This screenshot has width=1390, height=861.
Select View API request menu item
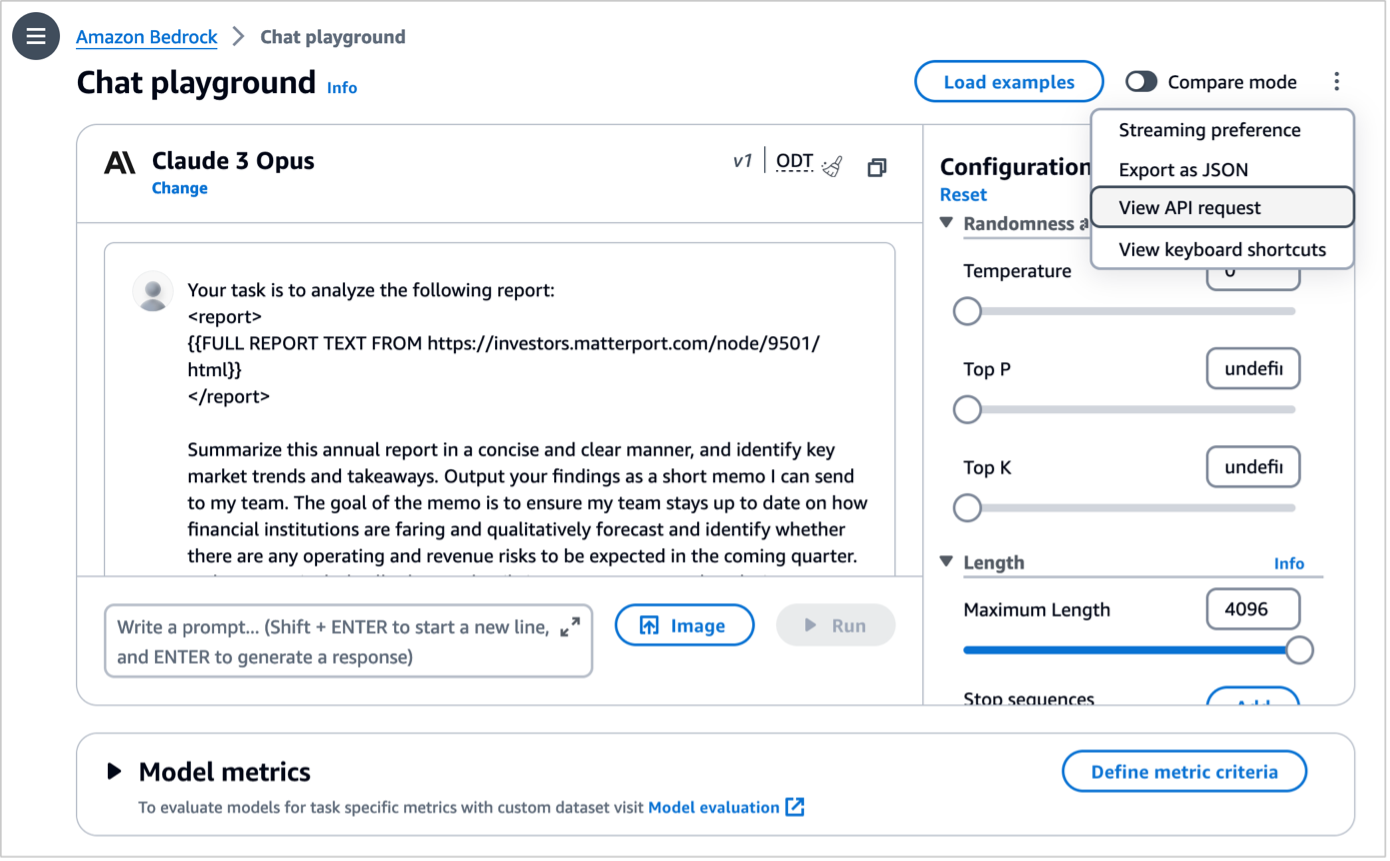coord(1221,208)
